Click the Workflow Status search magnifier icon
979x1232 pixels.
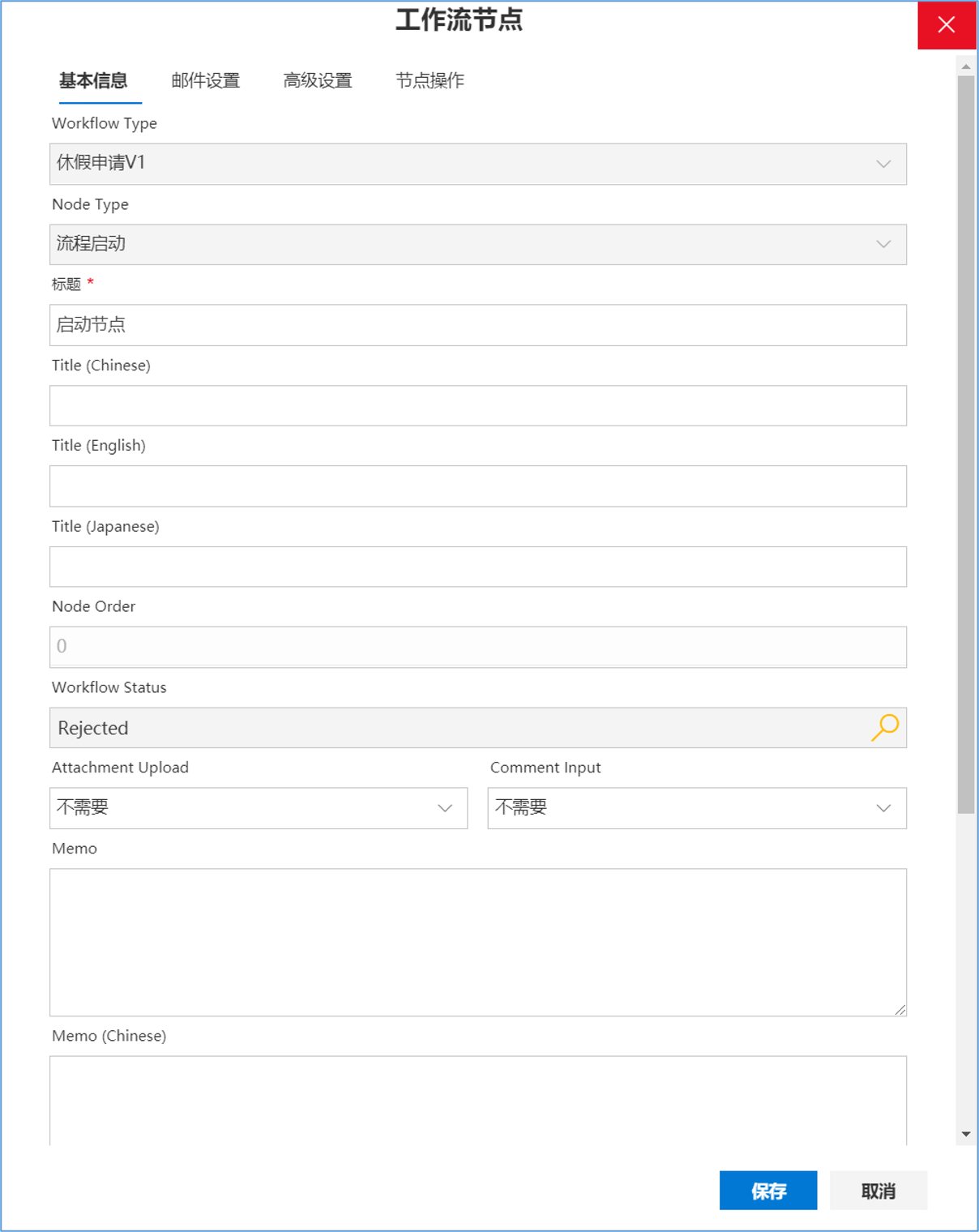pyautogui.click(x=885, y=727)
